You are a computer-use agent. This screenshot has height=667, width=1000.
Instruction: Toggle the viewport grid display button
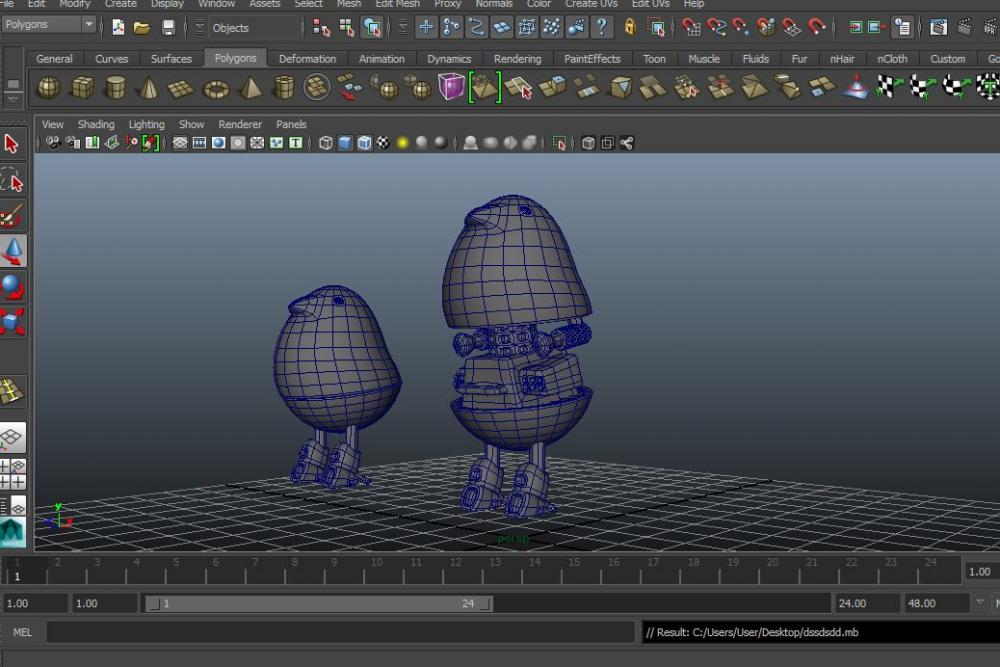[180, 143]
